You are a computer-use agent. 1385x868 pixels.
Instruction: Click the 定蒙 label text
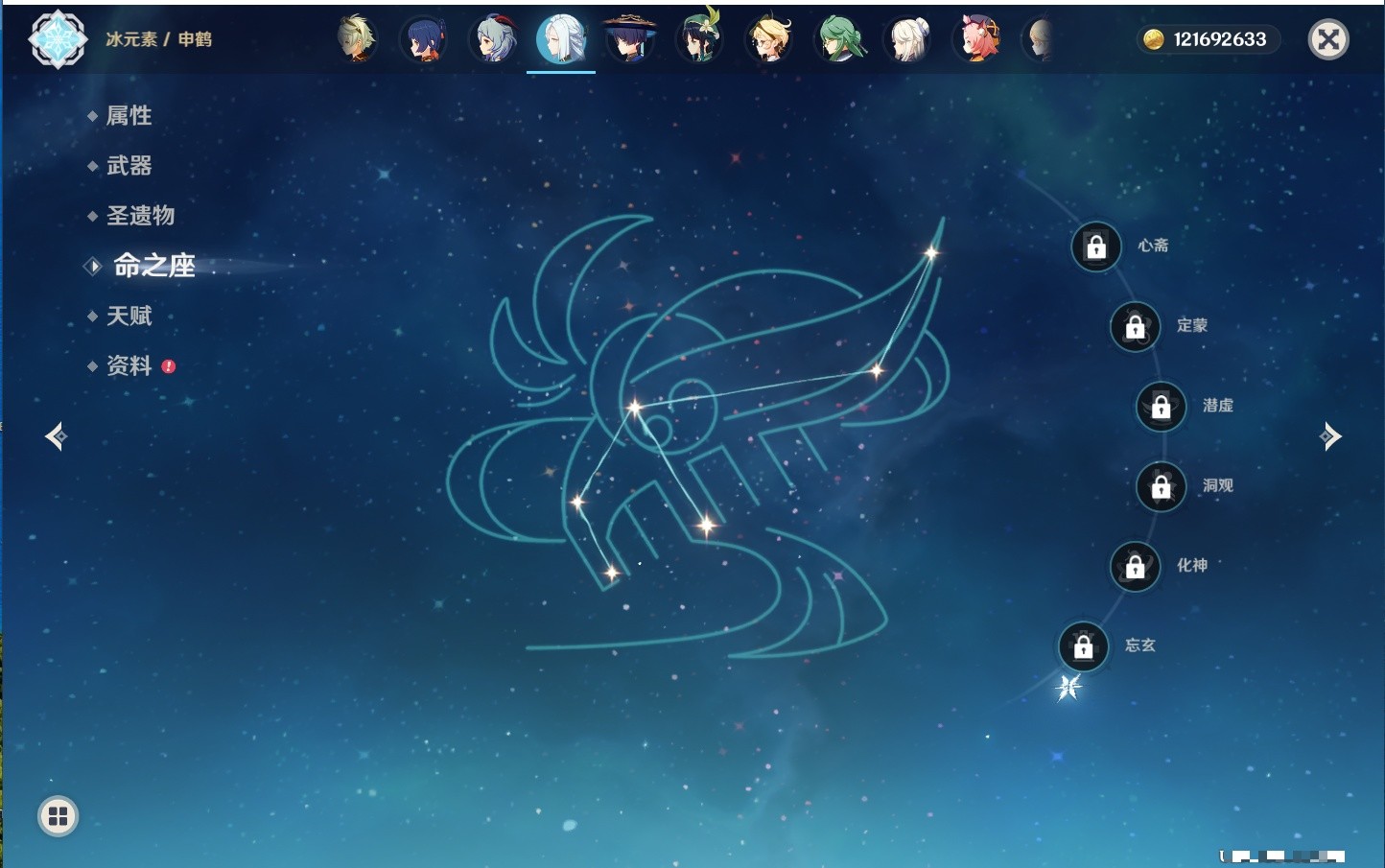(1192, 325)
